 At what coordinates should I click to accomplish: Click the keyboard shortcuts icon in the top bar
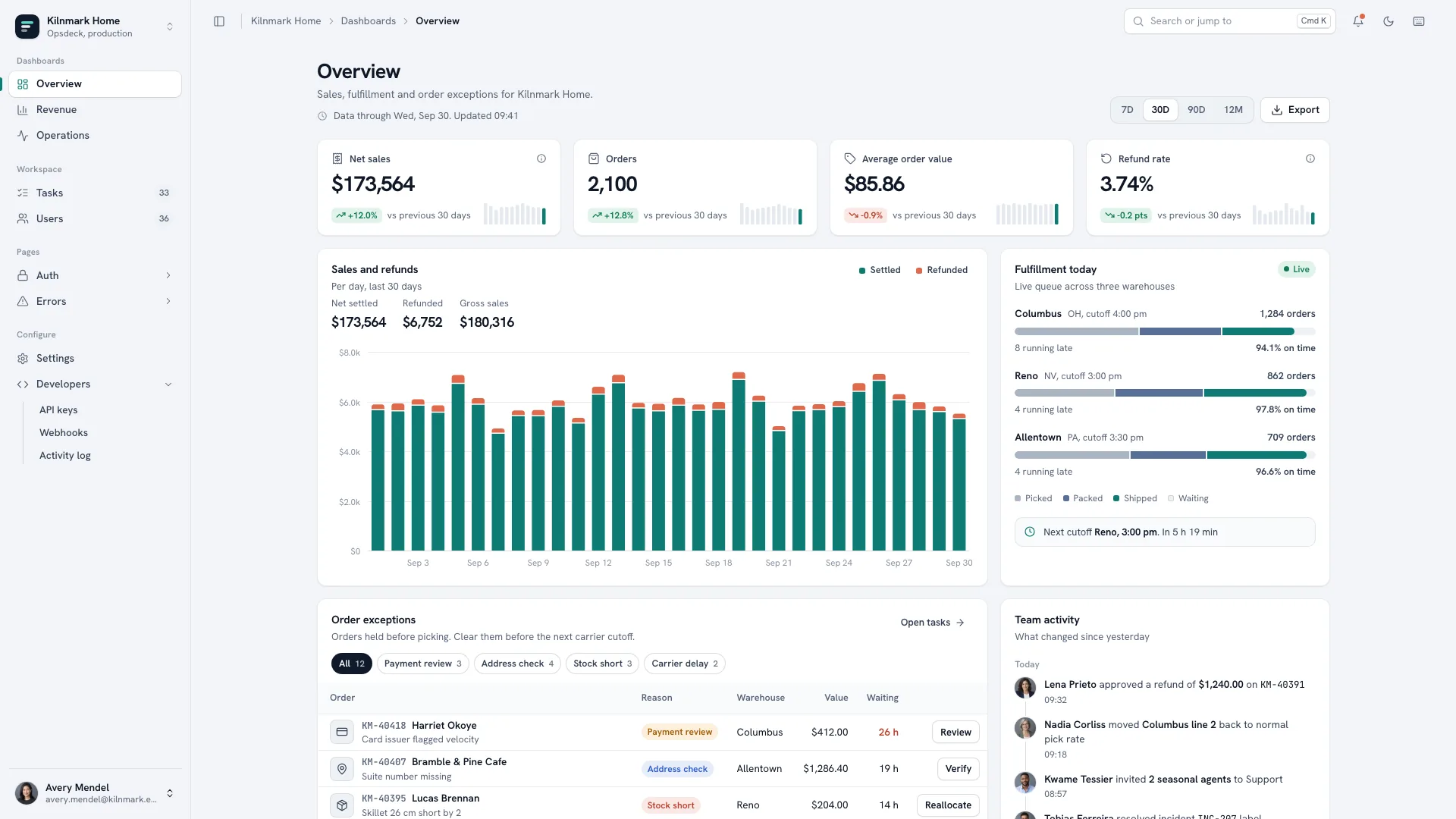click(1419, 21)
